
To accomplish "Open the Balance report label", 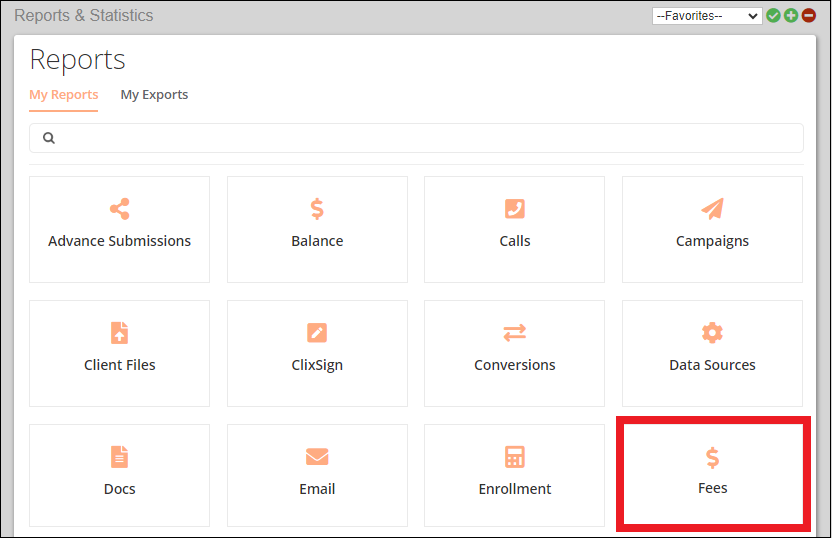I will coord(317,241).
